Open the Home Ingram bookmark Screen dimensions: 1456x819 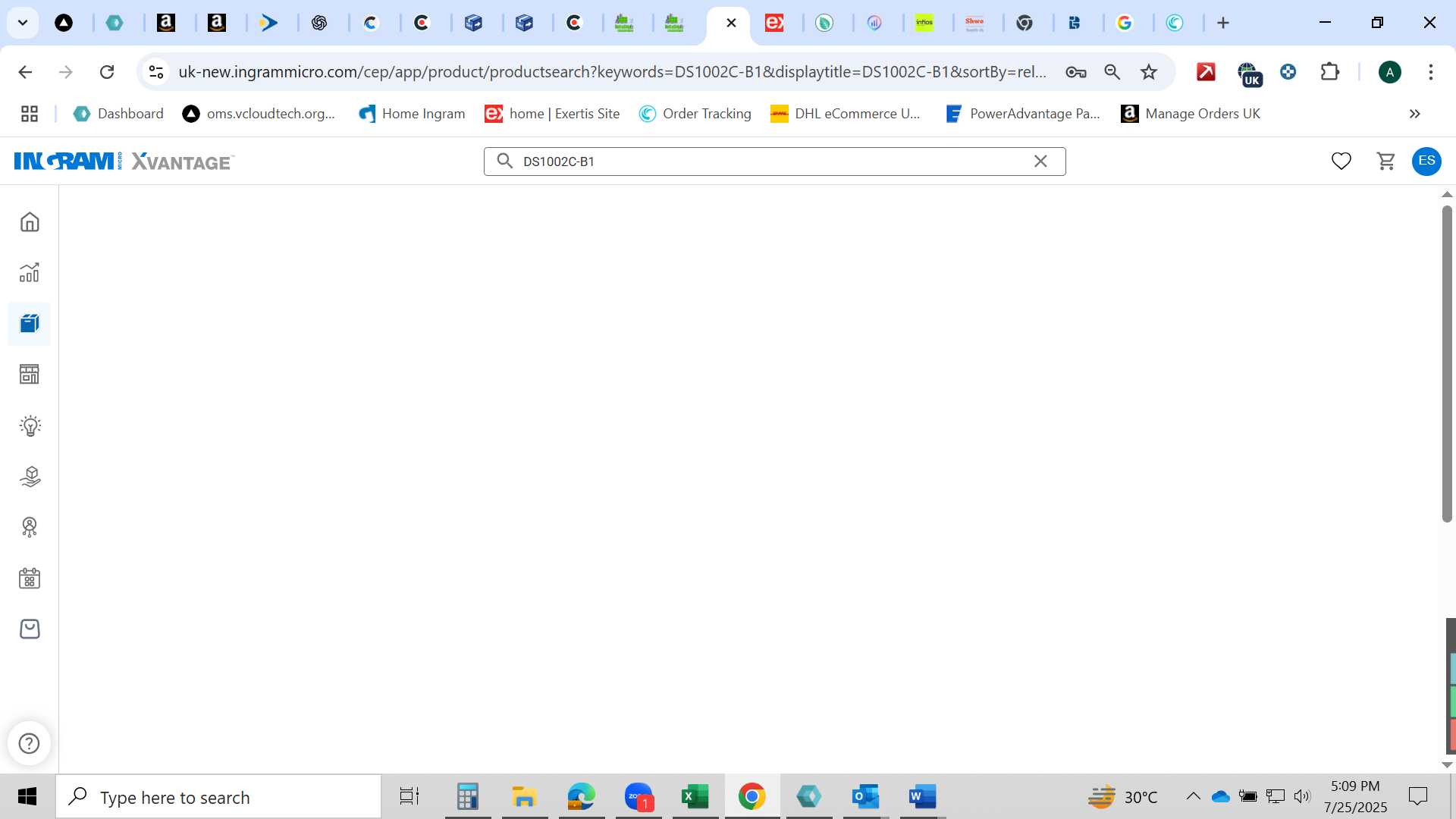pyautogui.click(x=412, y=114)
